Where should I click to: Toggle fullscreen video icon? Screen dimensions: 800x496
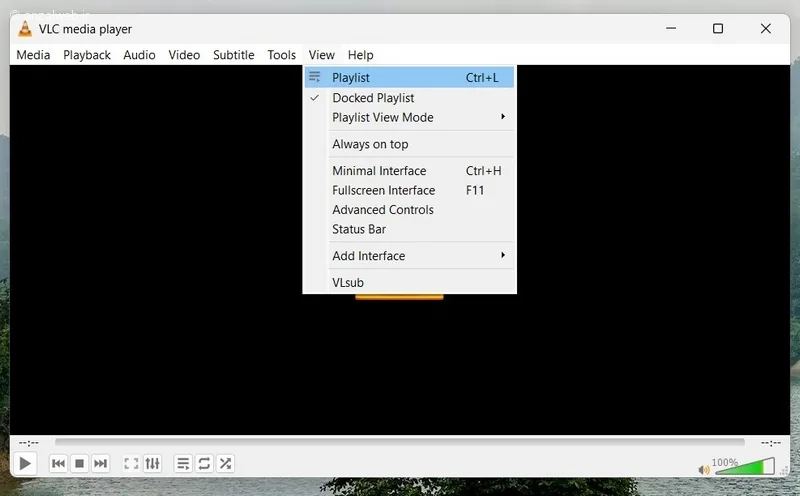coord(131,464)
